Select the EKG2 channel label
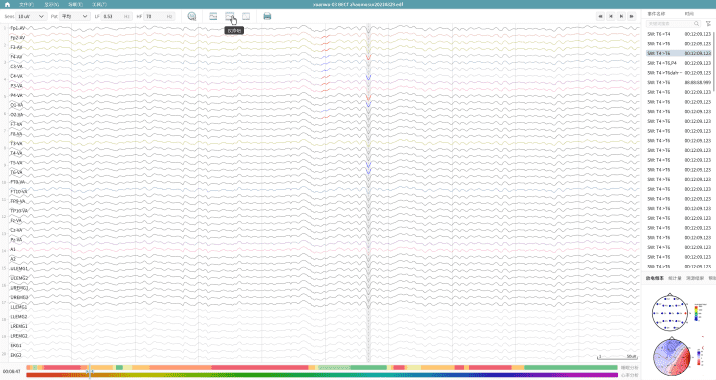The image size is (716, 380). 16,355
